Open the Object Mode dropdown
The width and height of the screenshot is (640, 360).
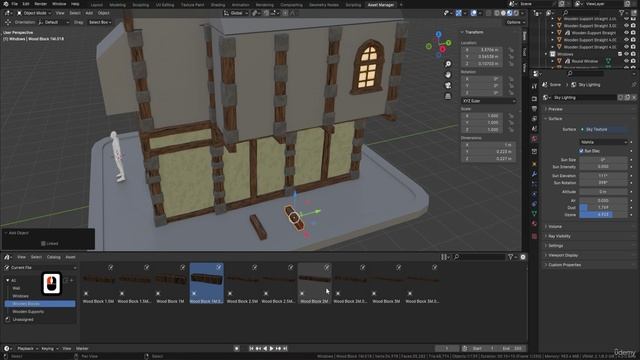[x=33, y=13]
